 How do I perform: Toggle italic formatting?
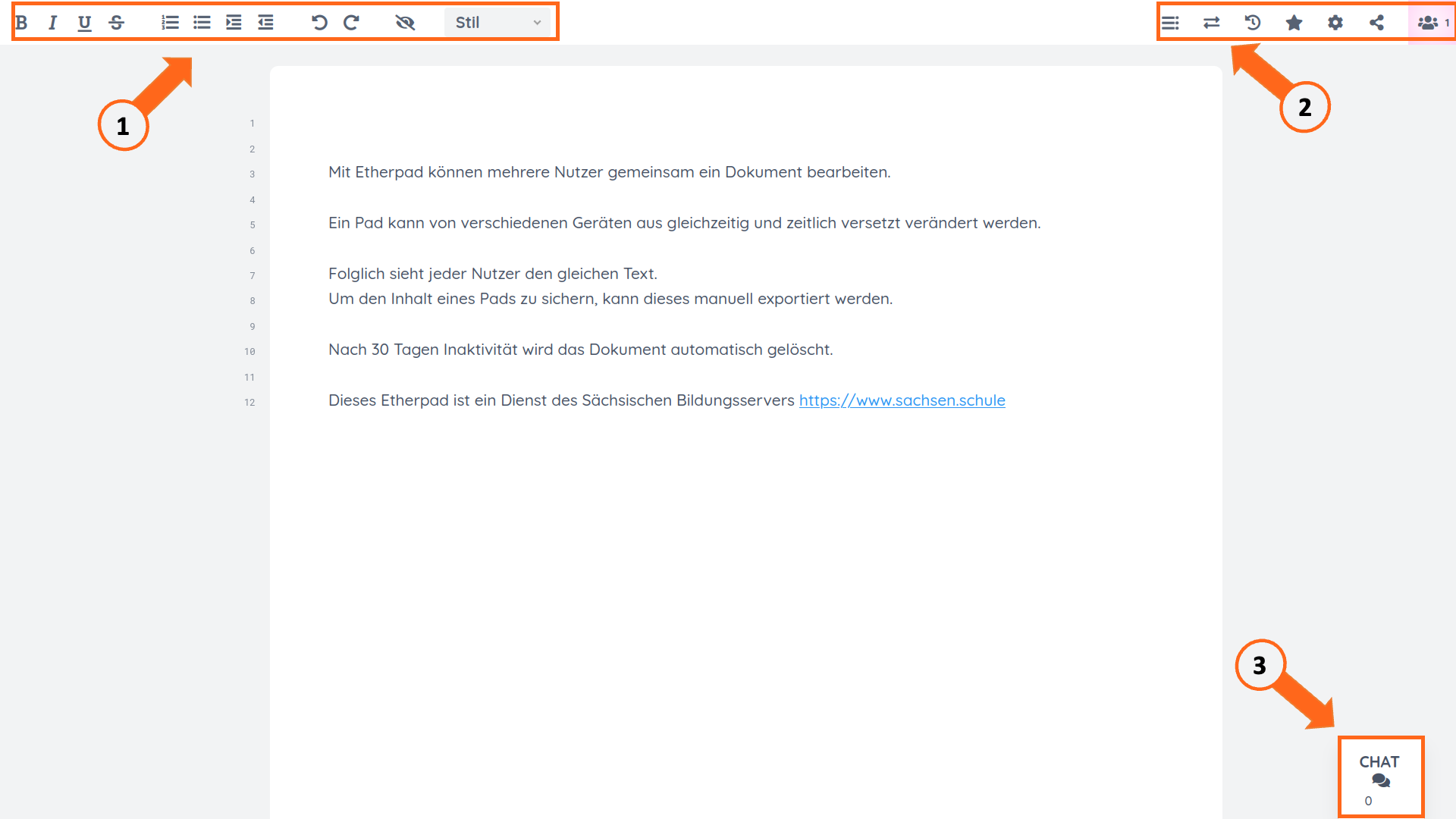52,23
